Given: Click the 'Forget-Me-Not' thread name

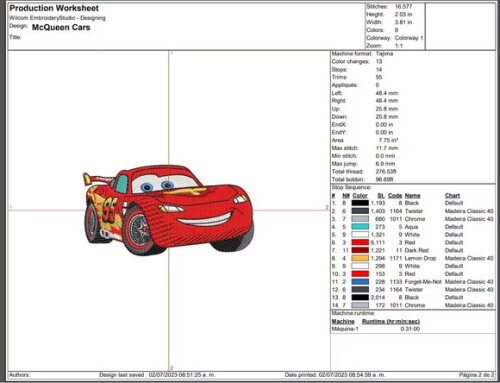Looking at the screenshot, I should point(423,282).
